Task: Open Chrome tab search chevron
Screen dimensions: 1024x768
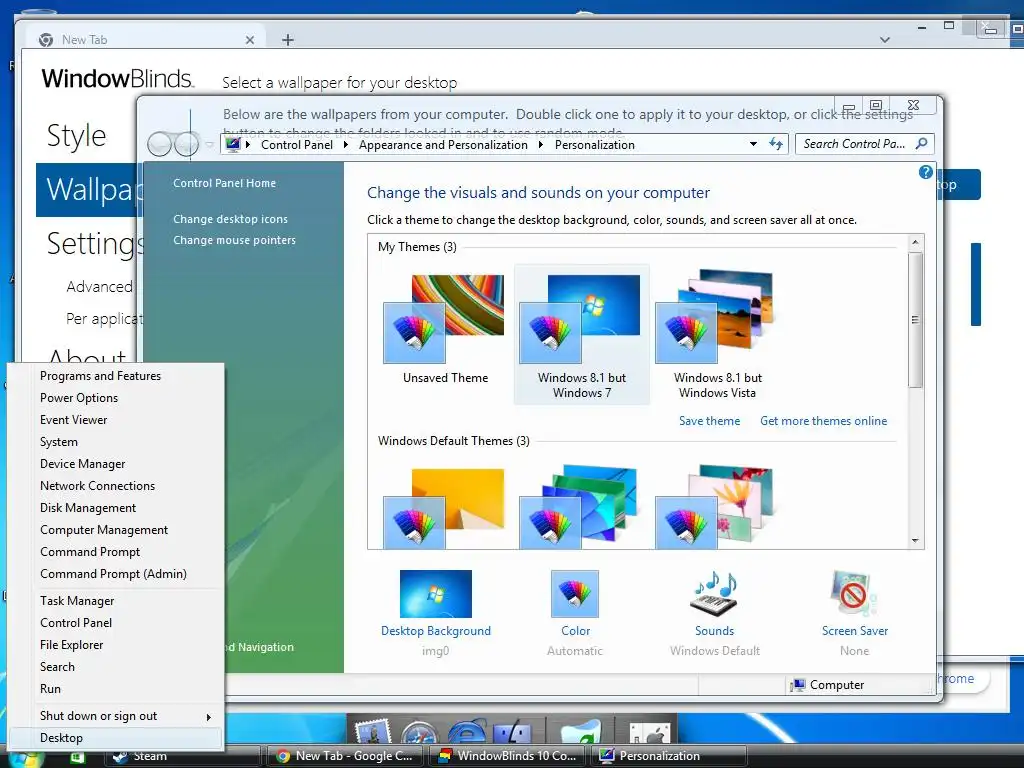Action: pyautogui.click(x=885, y=40)
